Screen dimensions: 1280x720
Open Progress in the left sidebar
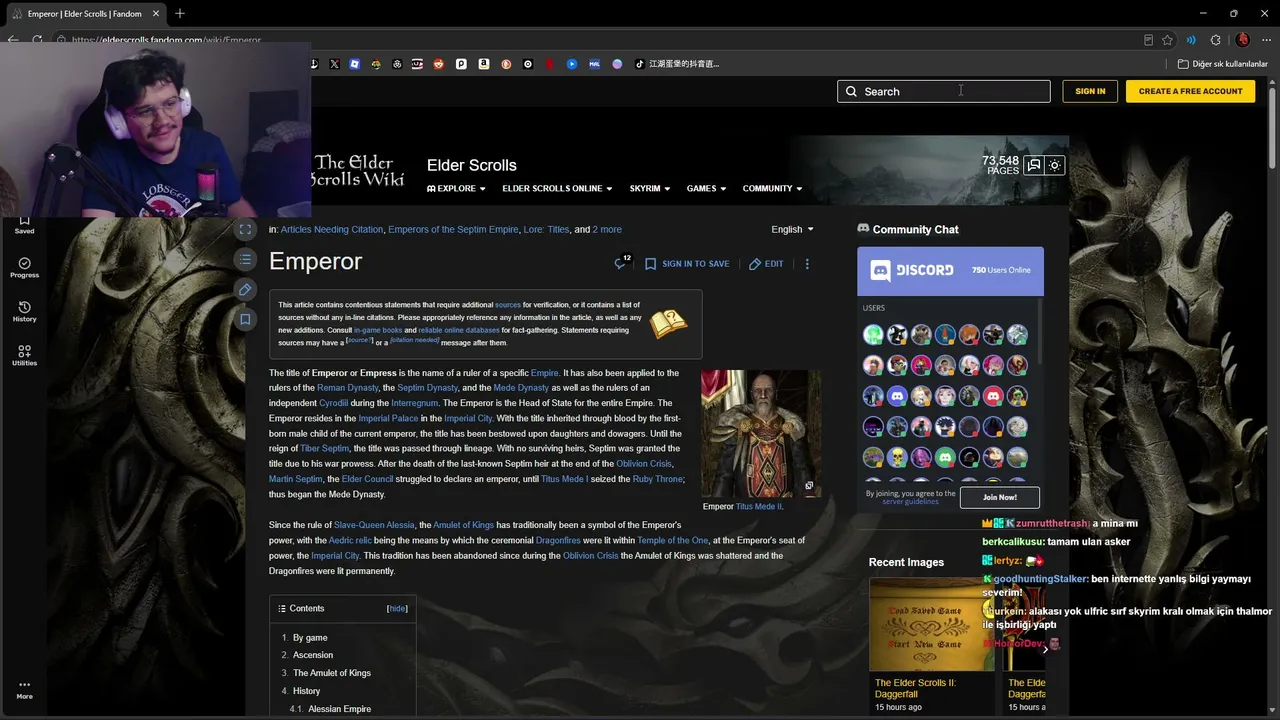click(x=24, y=268)
